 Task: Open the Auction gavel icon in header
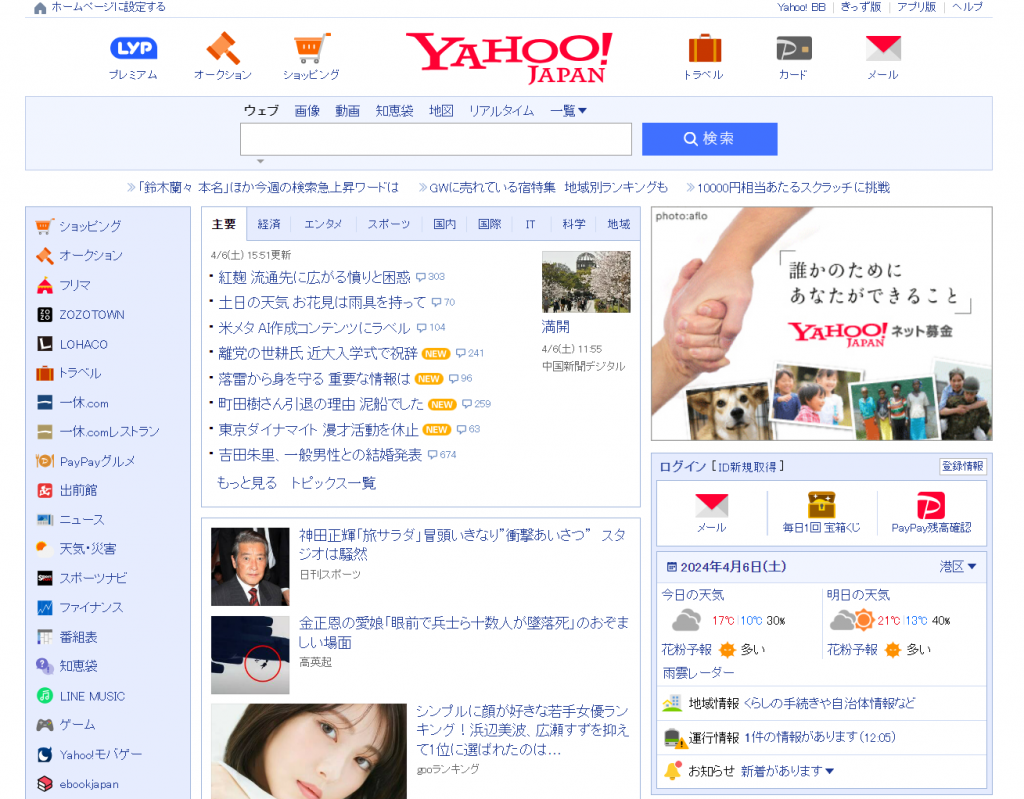click(x=223, y=48)
